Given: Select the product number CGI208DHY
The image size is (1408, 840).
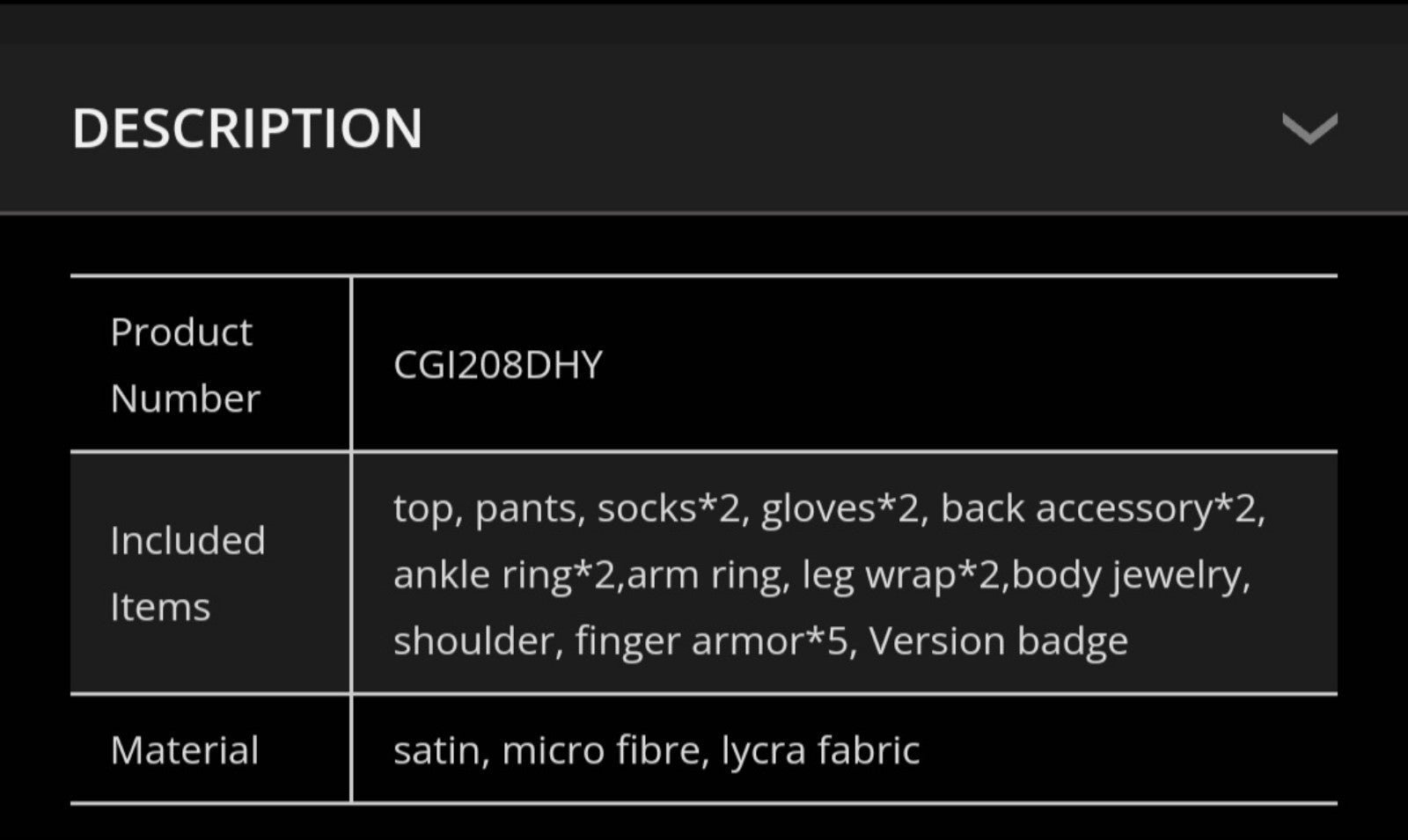Looking at the screenshot, I should click(498, 364).
